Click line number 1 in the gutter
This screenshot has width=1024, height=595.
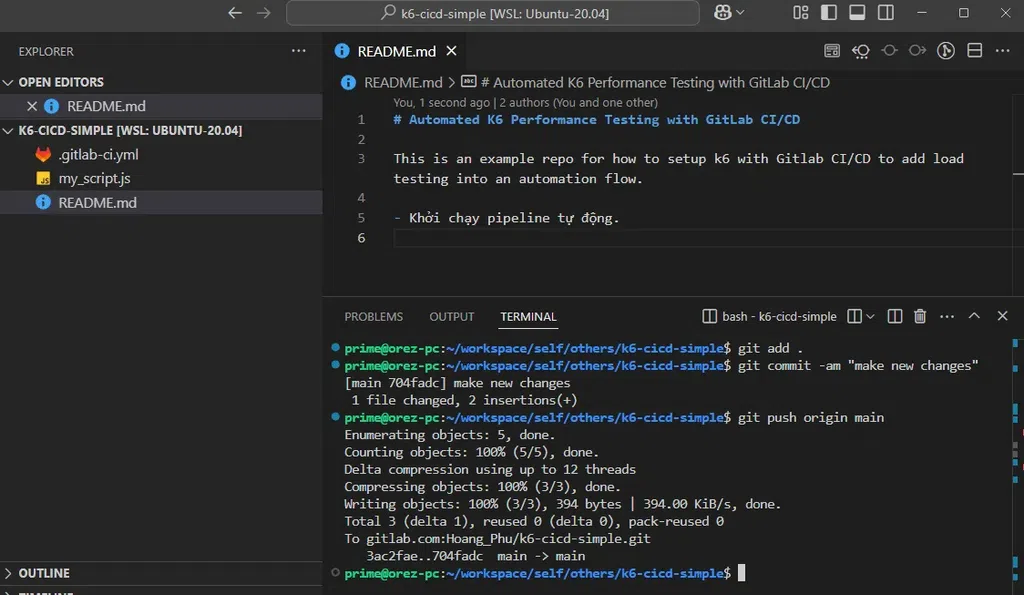361,120
